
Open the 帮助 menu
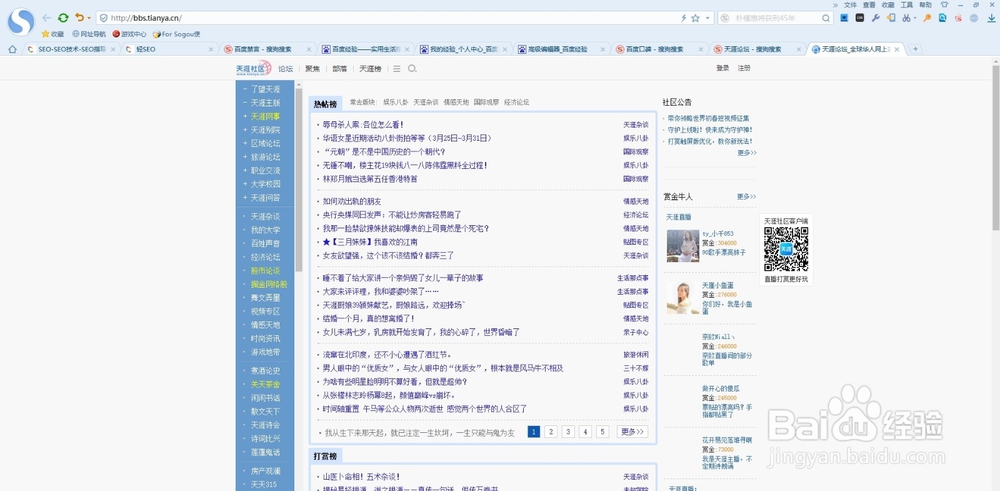pyautogui.click(x=925, y=4)
